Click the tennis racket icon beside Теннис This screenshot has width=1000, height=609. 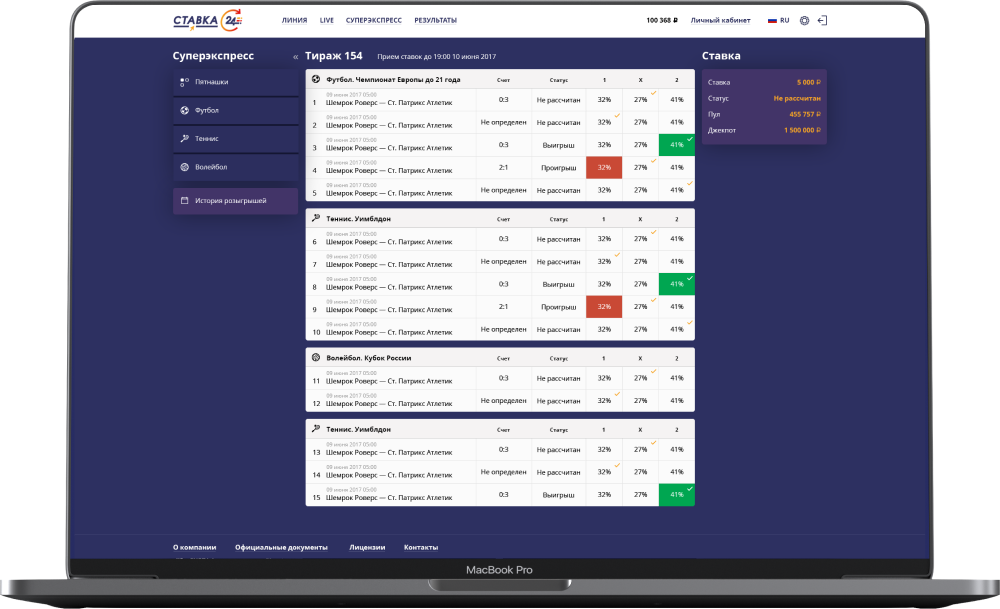point(185,139)
